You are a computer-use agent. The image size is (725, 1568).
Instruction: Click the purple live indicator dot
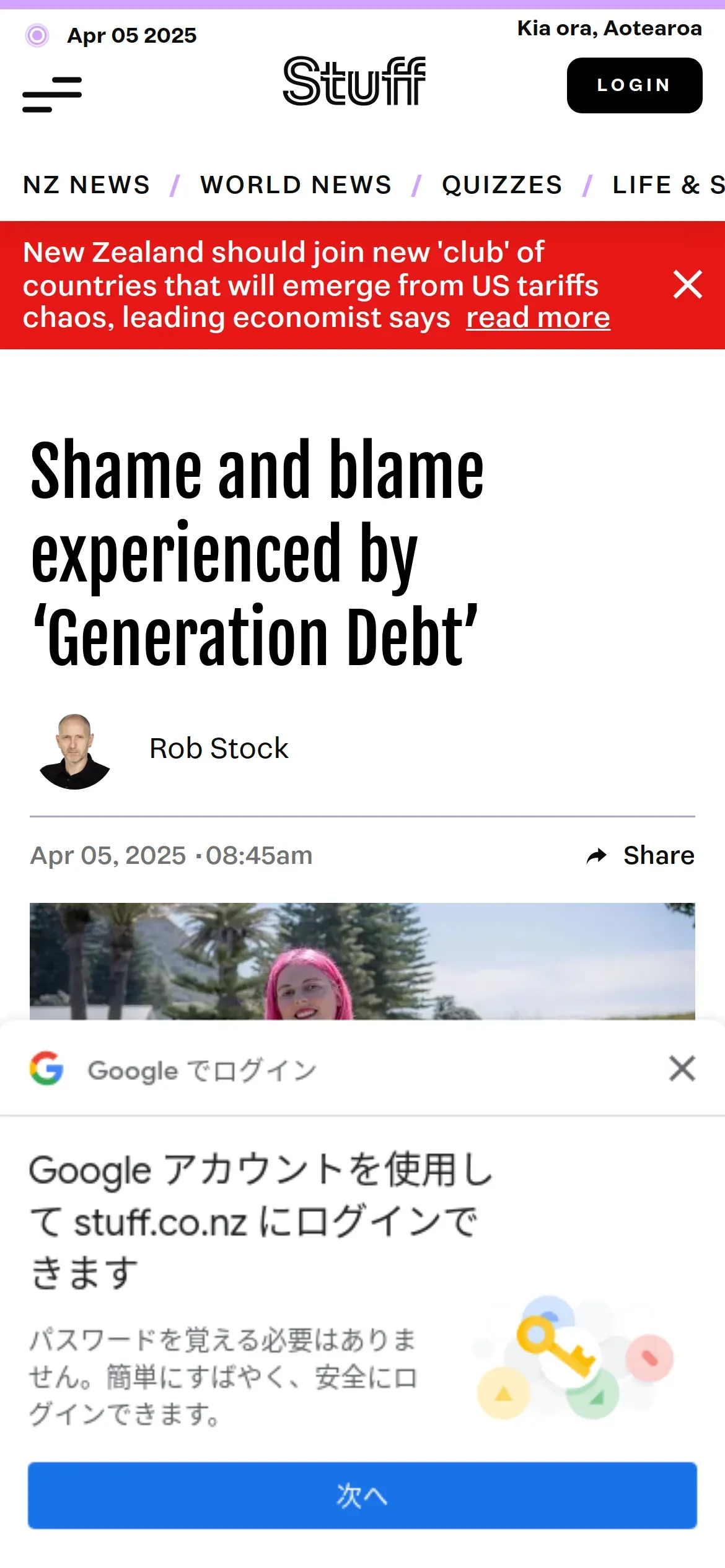pyautogui.click(x=37, y=35)
